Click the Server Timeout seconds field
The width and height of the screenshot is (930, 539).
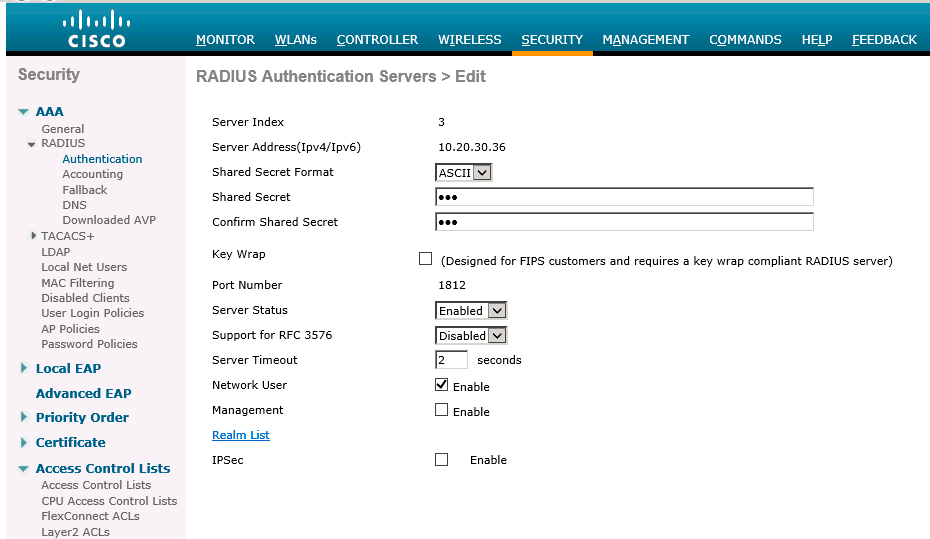pos(451,360)
